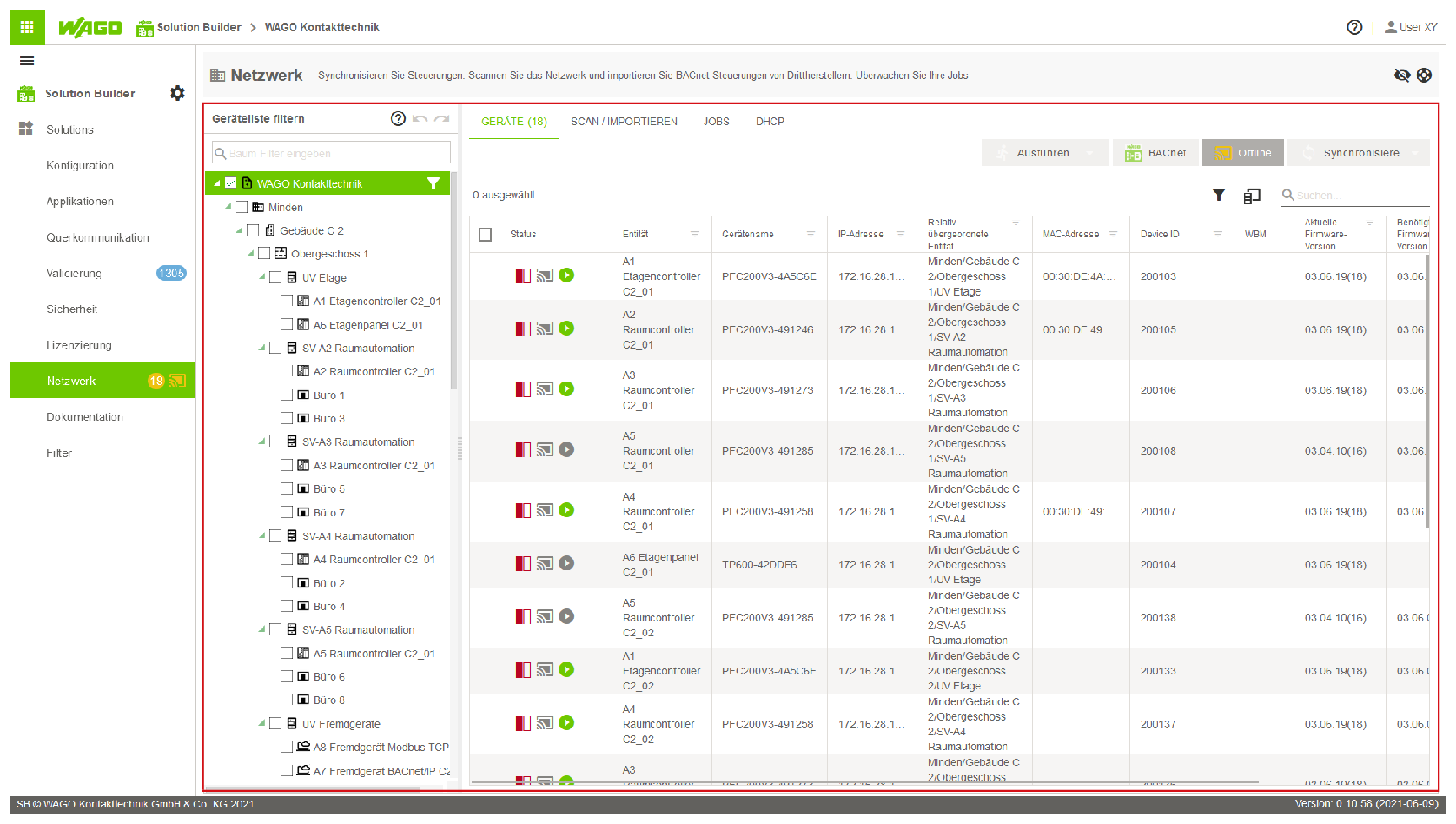The width and height of the screenshot is (1456, 824).
Task: Collapse the SV-A2 Raumautomation node
Action: [262, 348]
